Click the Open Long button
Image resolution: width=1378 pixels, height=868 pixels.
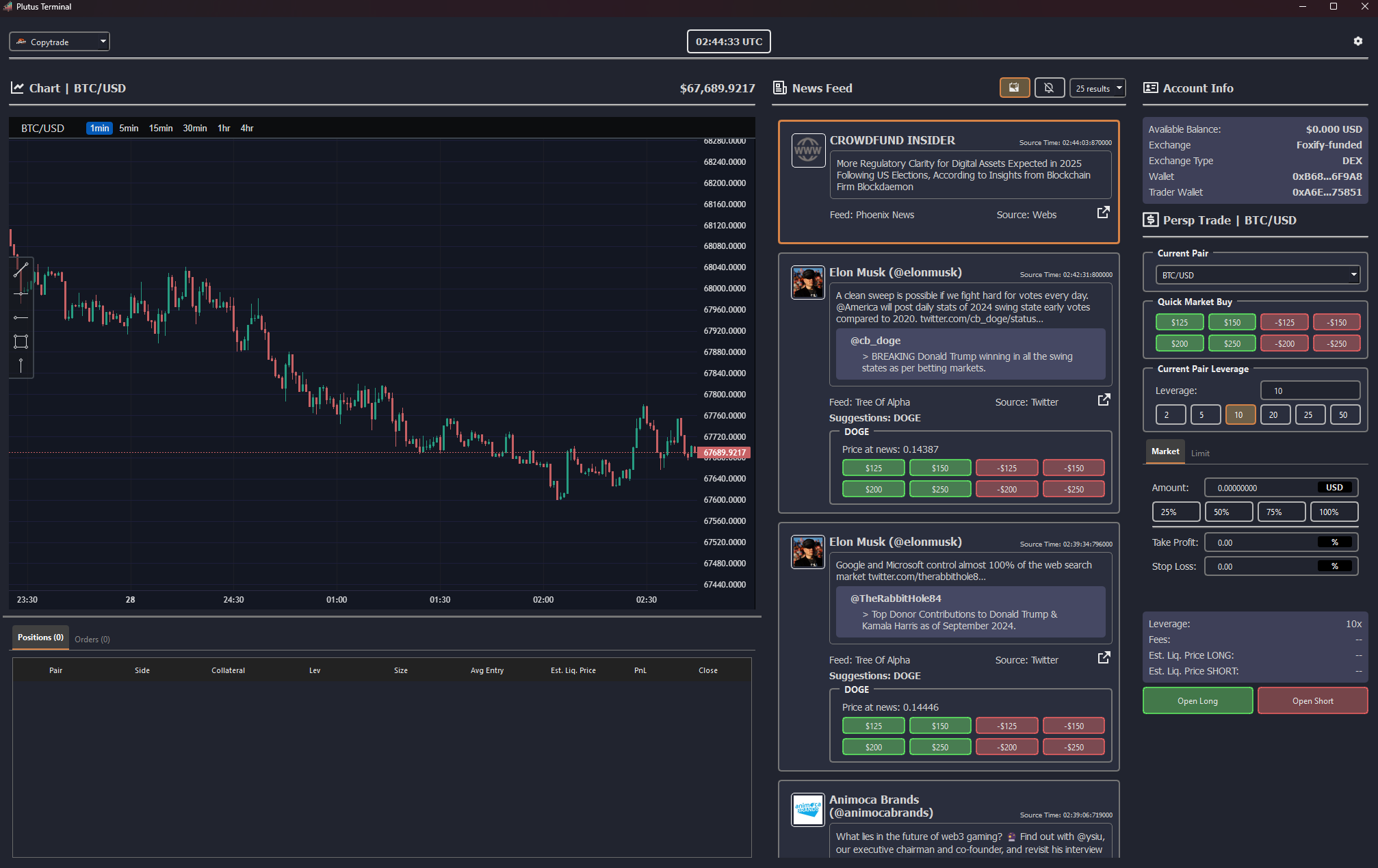(x=1197, y=700)
